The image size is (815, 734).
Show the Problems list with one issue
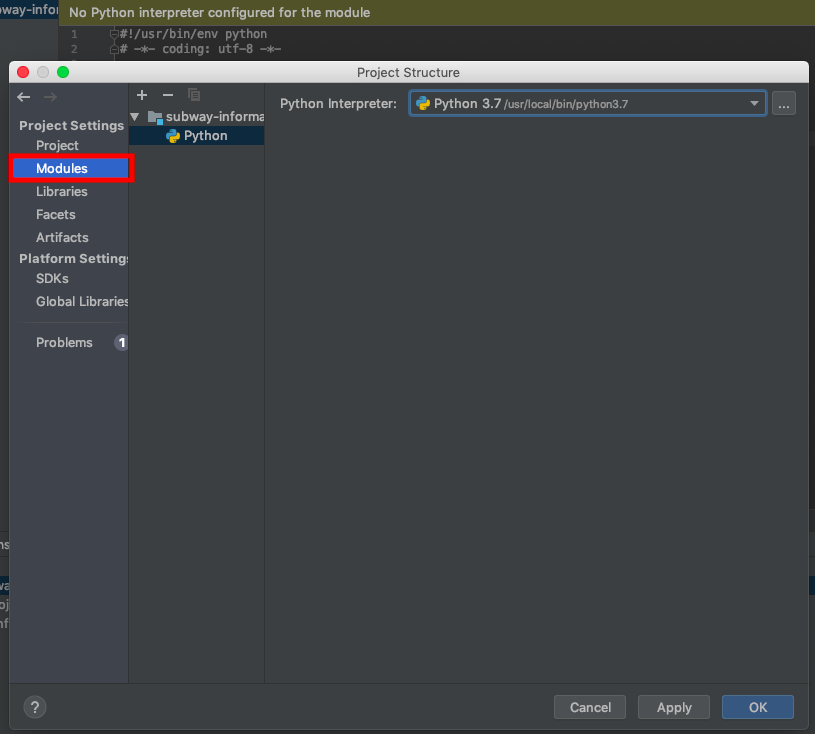(64, 342)
